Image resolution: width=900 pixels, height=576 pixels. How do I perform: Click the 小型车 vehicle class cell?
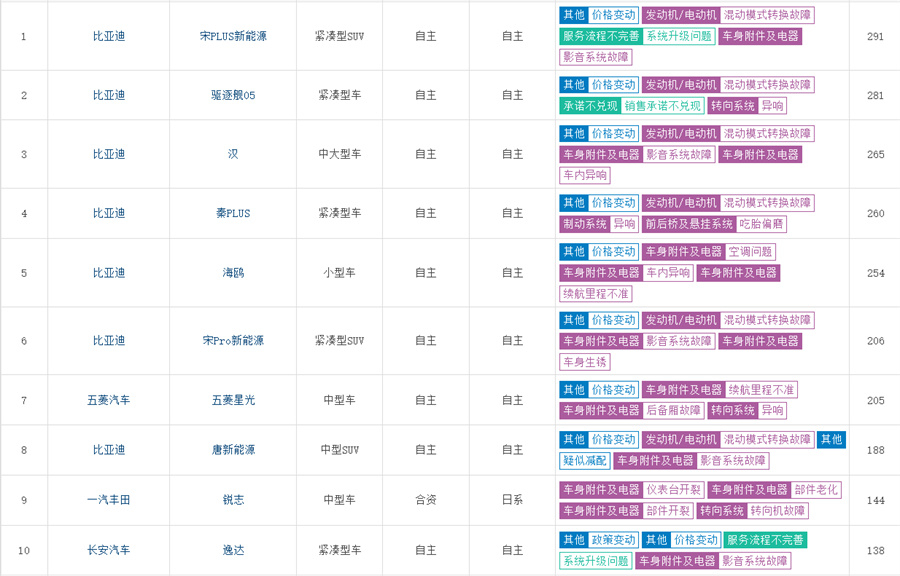pos(340,273)
